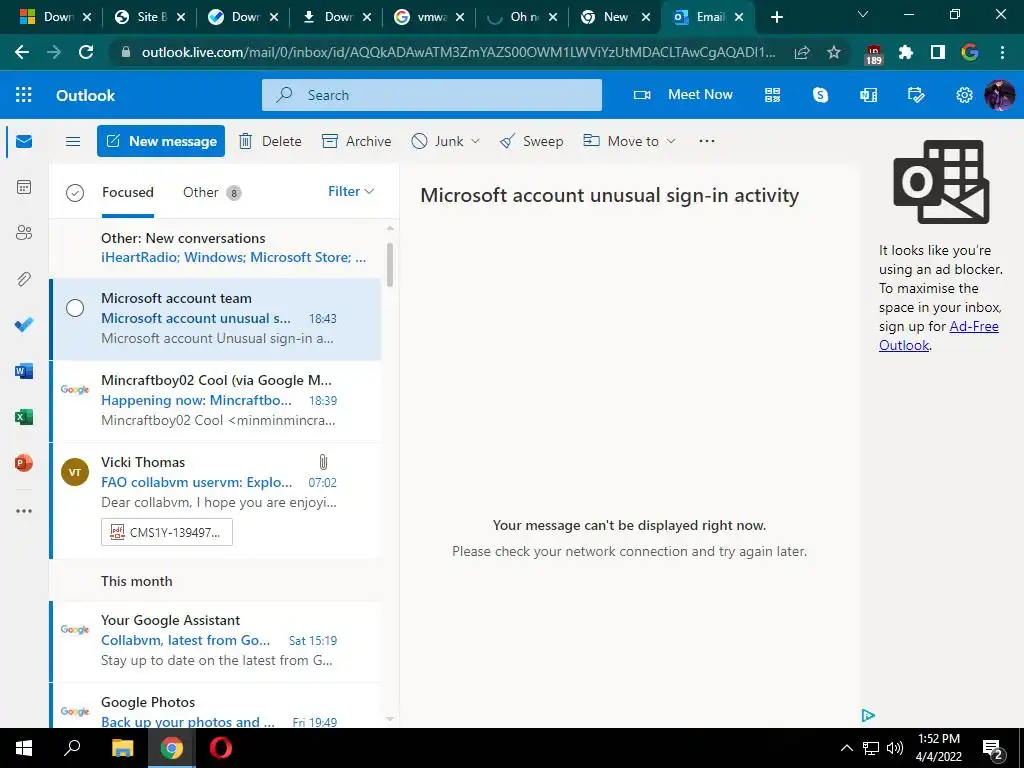Launch PowerPoint from the sidebar
The height and width of the screenshot is (768, 1024).
click(x=24, y=463)
